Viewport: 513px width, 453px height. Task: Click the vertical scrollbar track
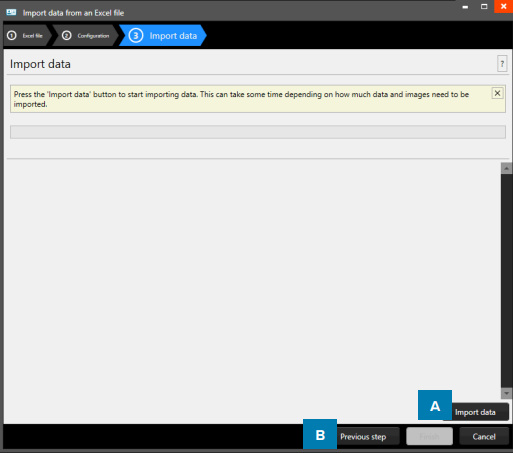click(x=506, y=281)
